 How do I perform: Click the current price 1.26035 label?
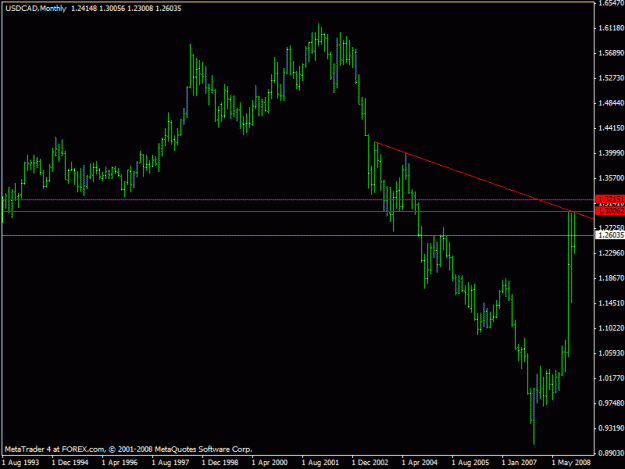[x=610, y=235]
